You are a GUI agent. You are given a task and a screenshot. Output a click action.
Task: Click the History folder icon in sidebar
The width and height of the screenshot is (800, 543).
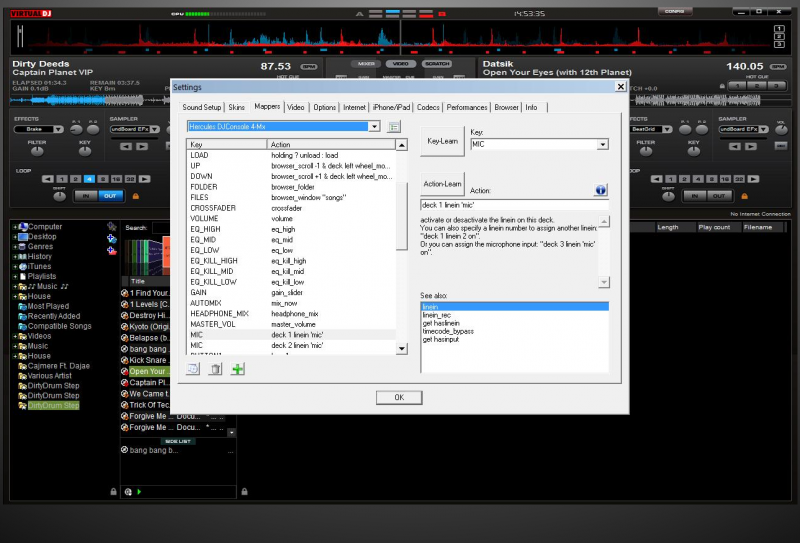(21, 256)
